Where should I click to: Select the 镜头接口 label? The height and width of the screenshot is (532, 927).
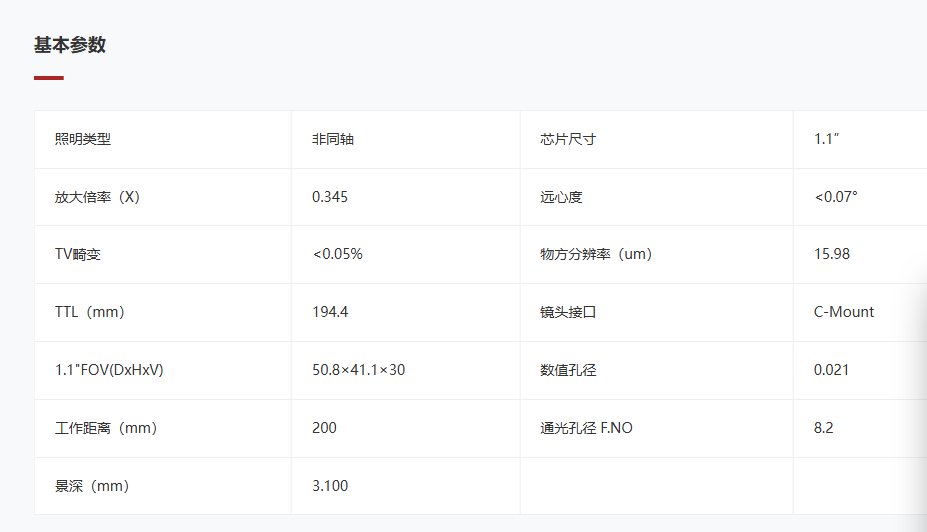[568, 312]
